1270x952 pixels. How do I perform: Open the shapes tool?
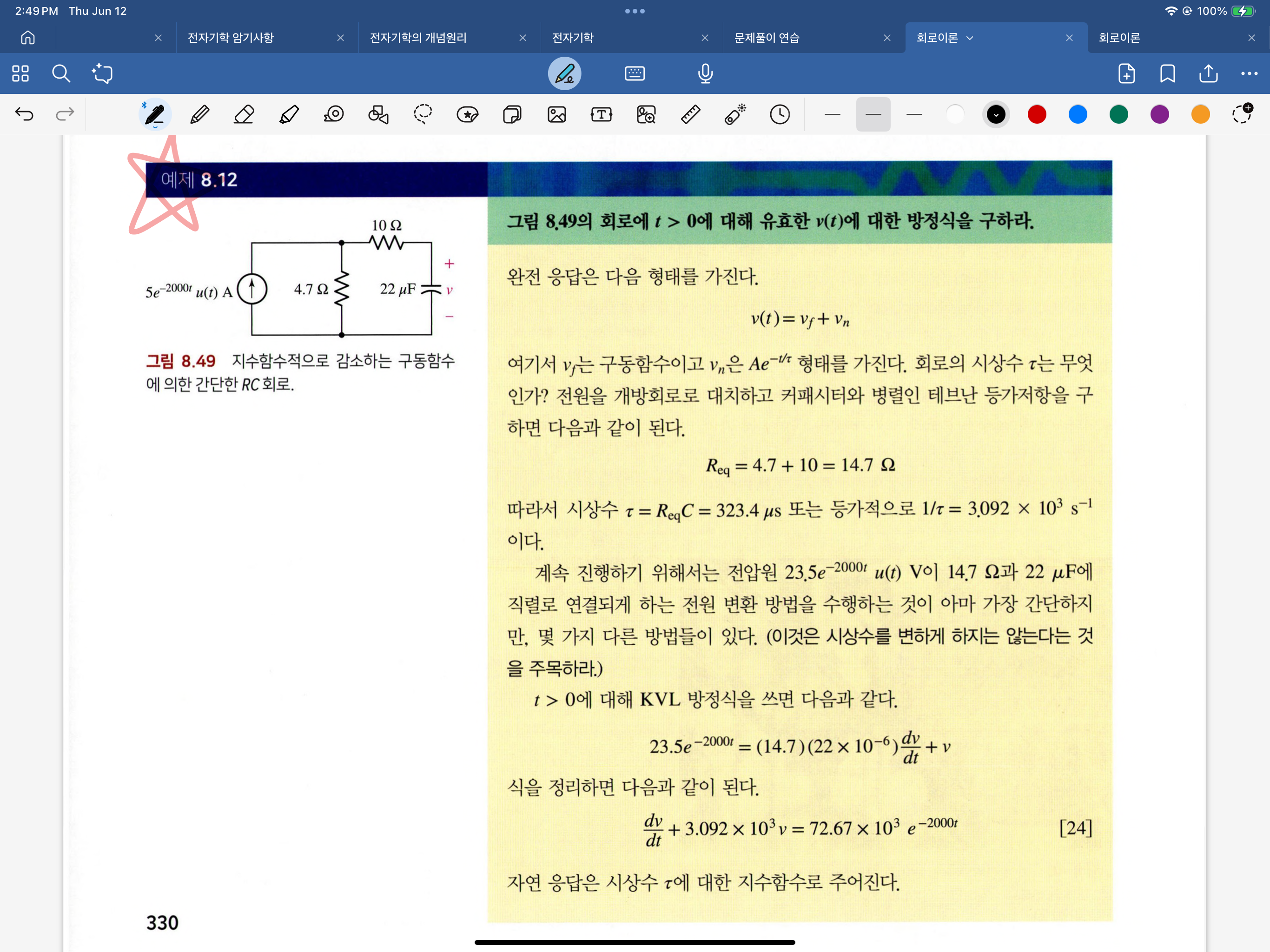378,114
